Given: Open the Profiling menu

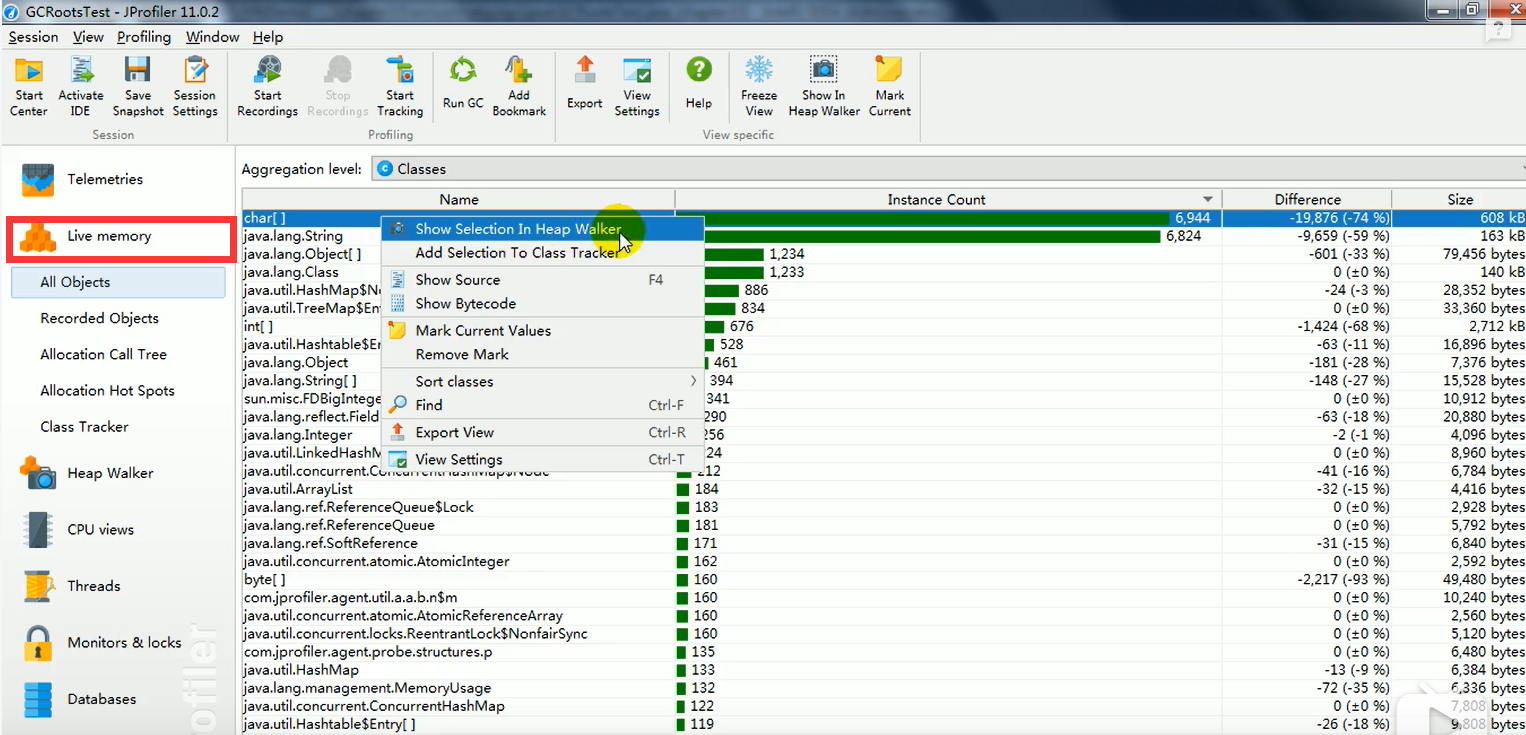Looking at the screenshot, I should pyautogui.click(x=144, y=37).
